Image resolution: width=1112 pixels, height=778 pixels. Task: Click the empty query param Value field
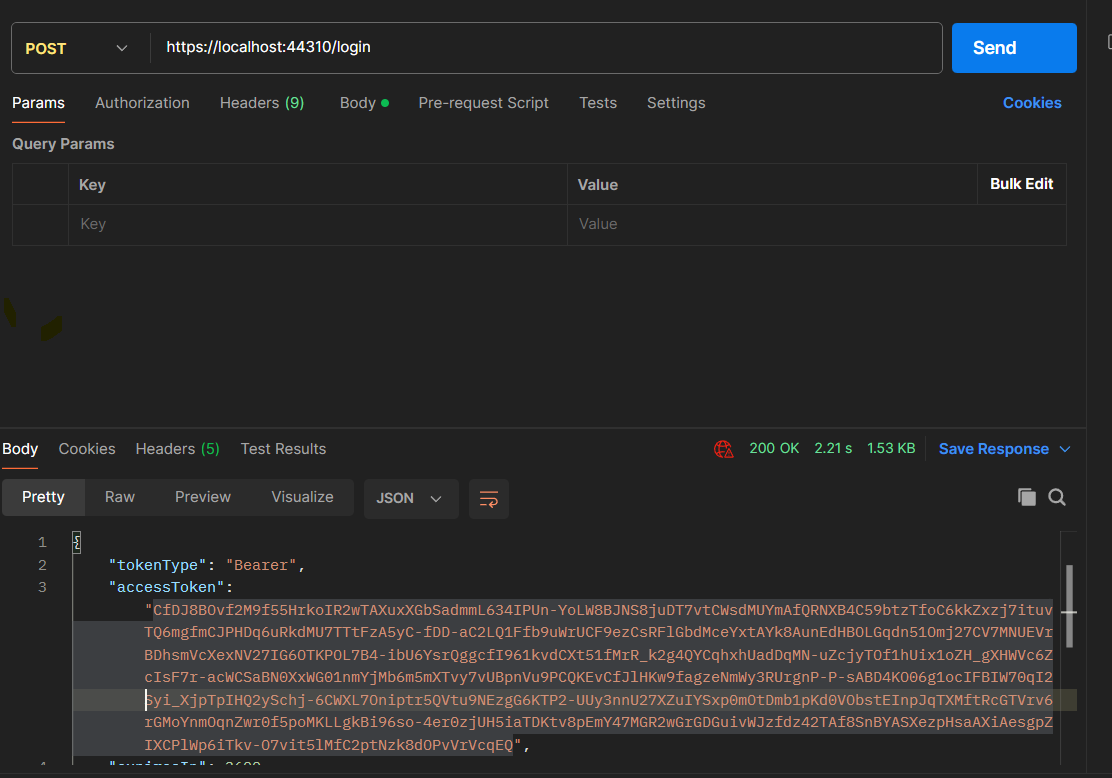point(816,224)
